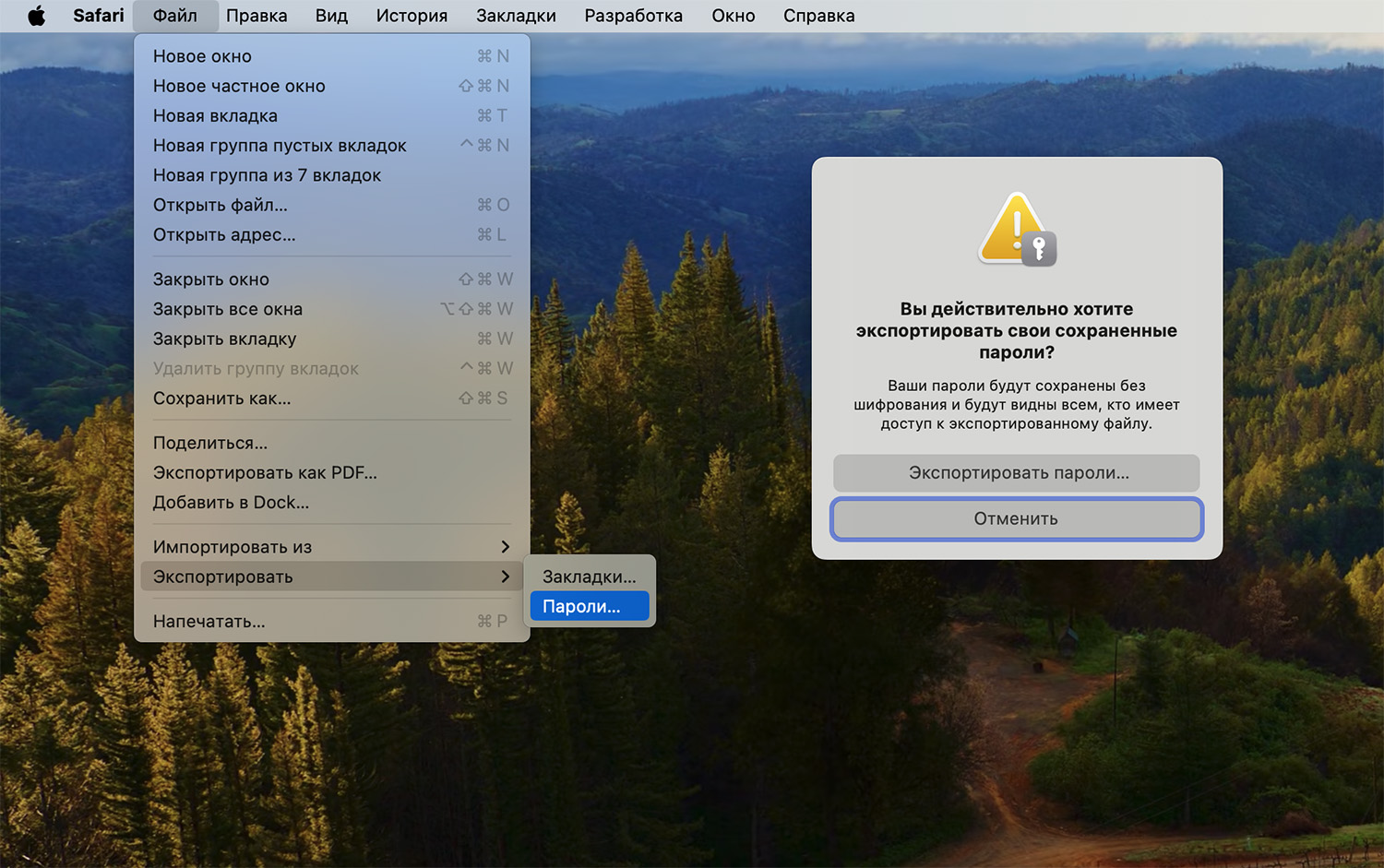Select Новая вкладка menu entry
Viewport: 1384px width, 868px height.
[x=331, y=115]
